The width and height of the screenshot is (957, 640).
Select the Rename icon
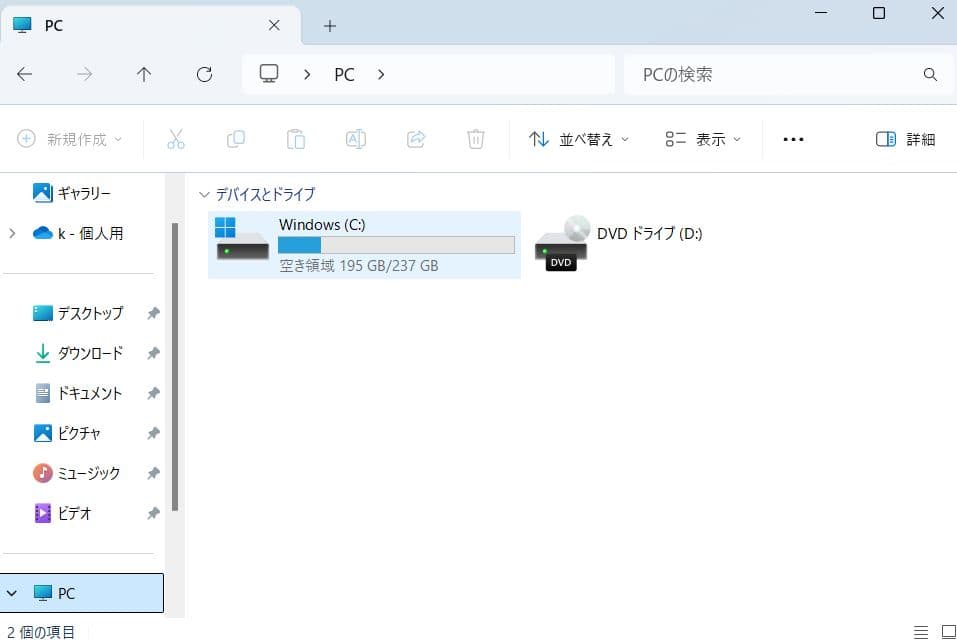pyautogui.click(x=356, y=139)
